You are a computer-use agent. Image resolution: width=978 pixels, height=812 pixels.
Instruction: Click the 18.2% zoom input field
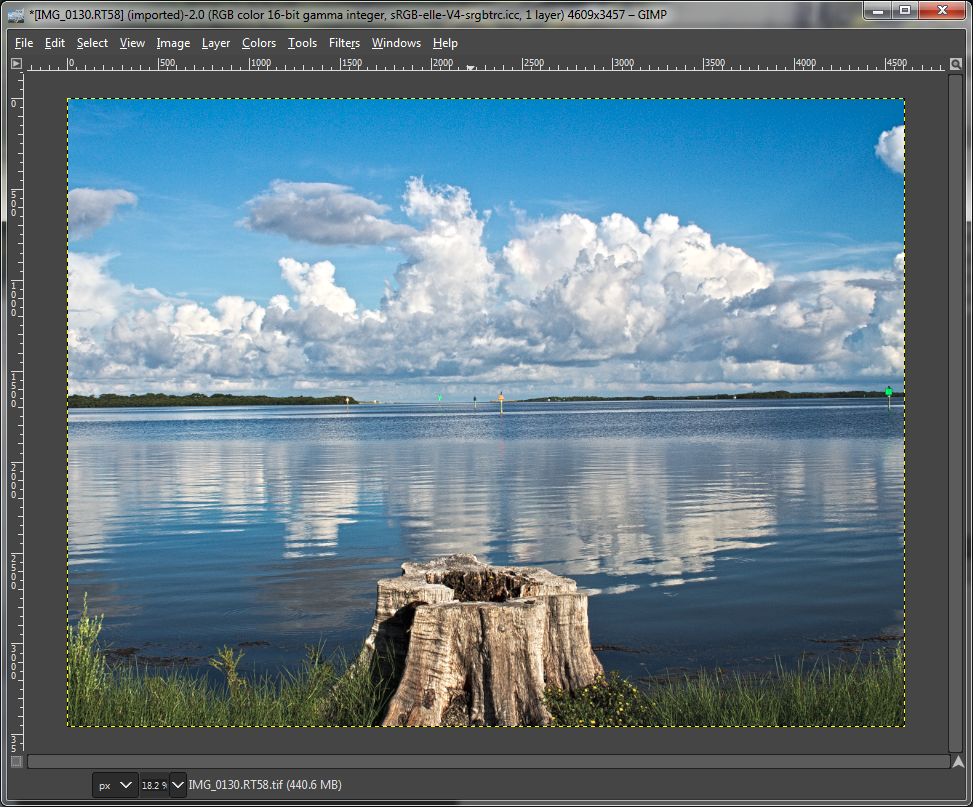coord(153,785)
